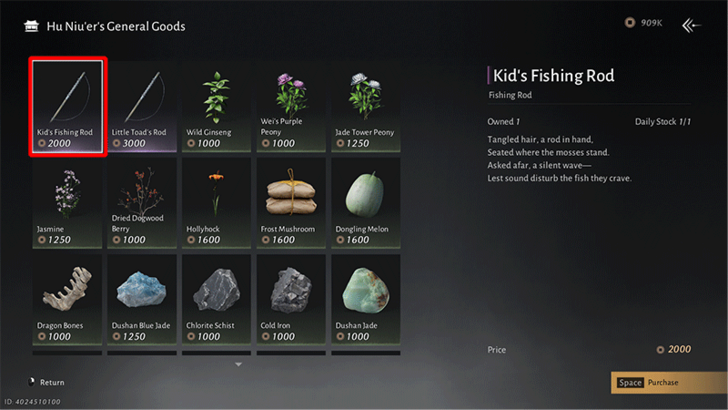This screenshot has width=728, height=410.
Task: Select the Dried Dogwood Berry
Action: click(143, 202)
